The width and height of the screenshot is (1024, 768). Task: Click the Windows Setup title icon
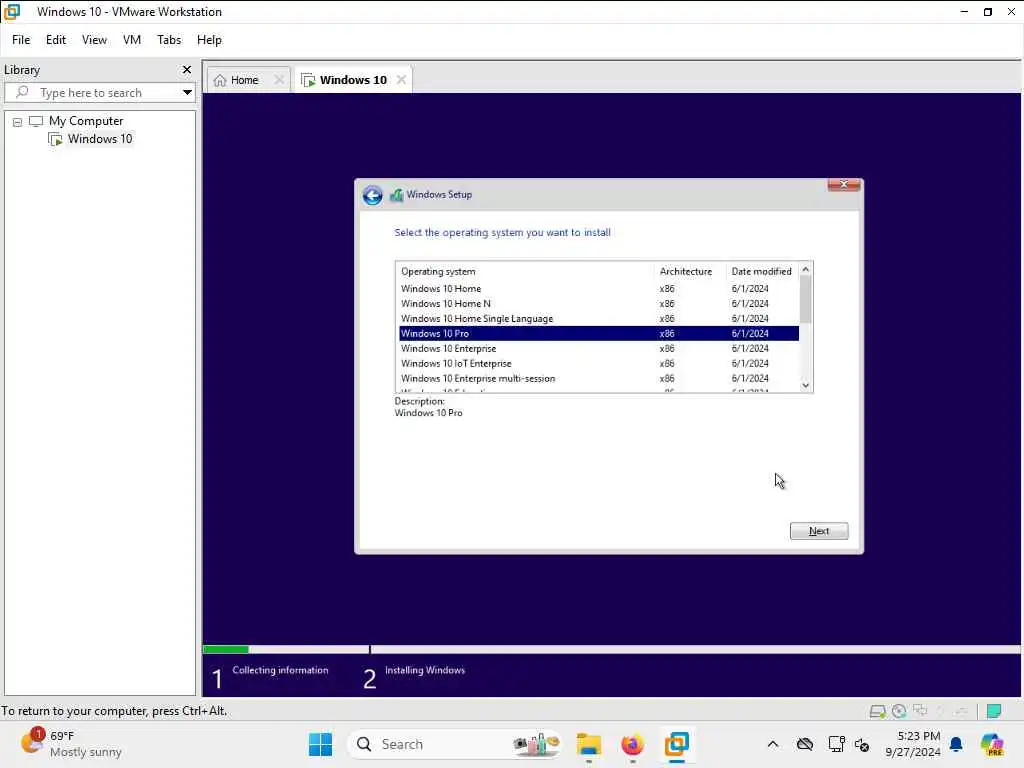point(396,195)
